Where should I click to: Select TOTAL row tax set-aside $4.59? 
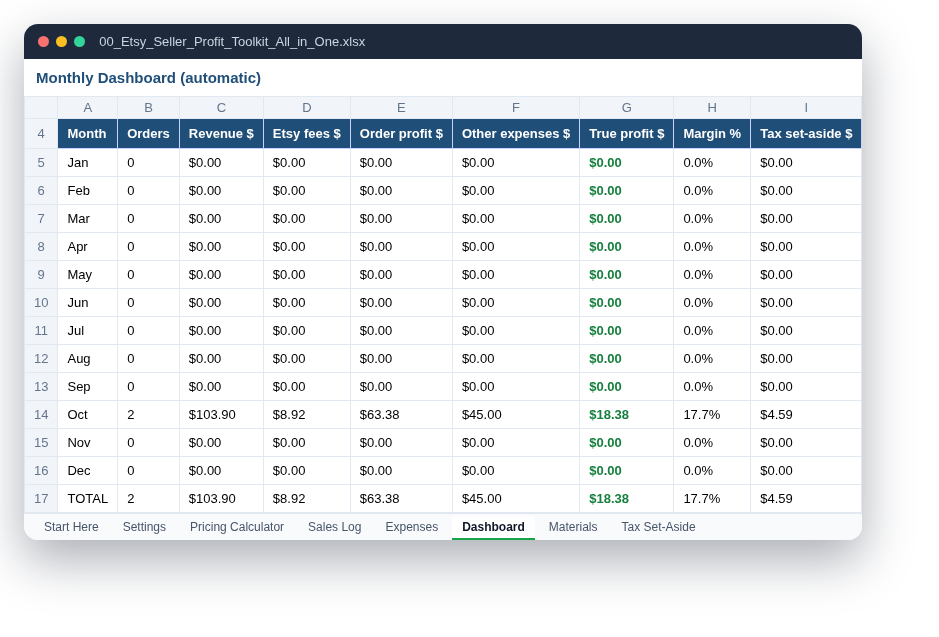tap(806, 499)
